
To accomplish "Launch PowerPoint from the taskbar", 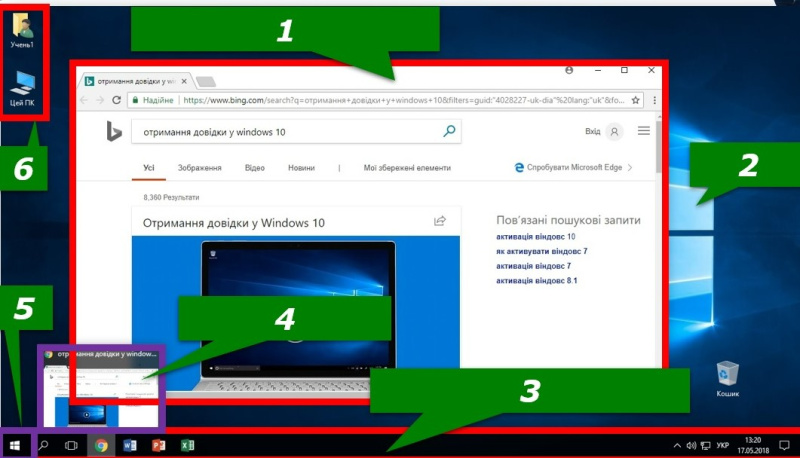I will coord(158,445).
